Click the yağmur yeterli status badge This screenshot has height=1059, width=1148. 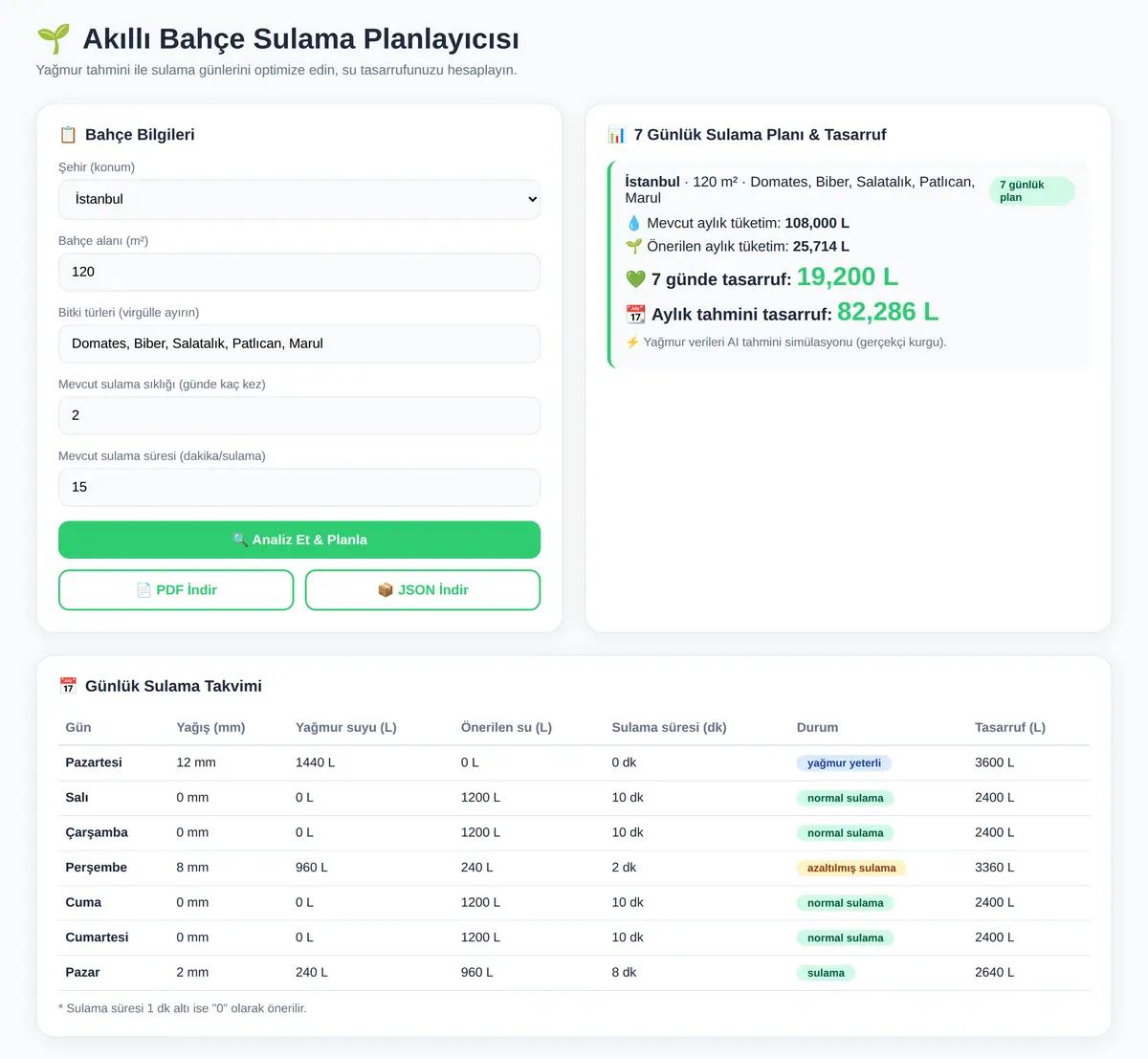(844, 763)
